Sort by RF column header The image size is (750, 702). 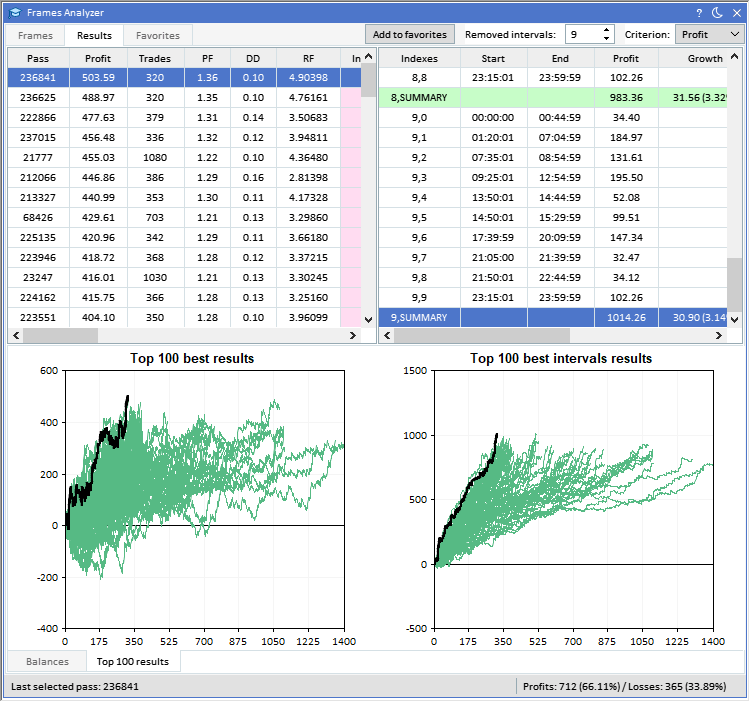point(309,58)
